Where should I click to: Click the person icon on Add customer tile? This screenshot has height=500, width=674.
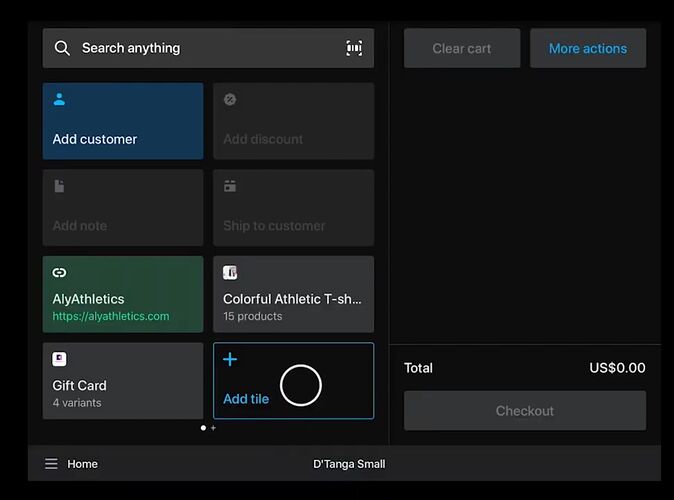59,99
